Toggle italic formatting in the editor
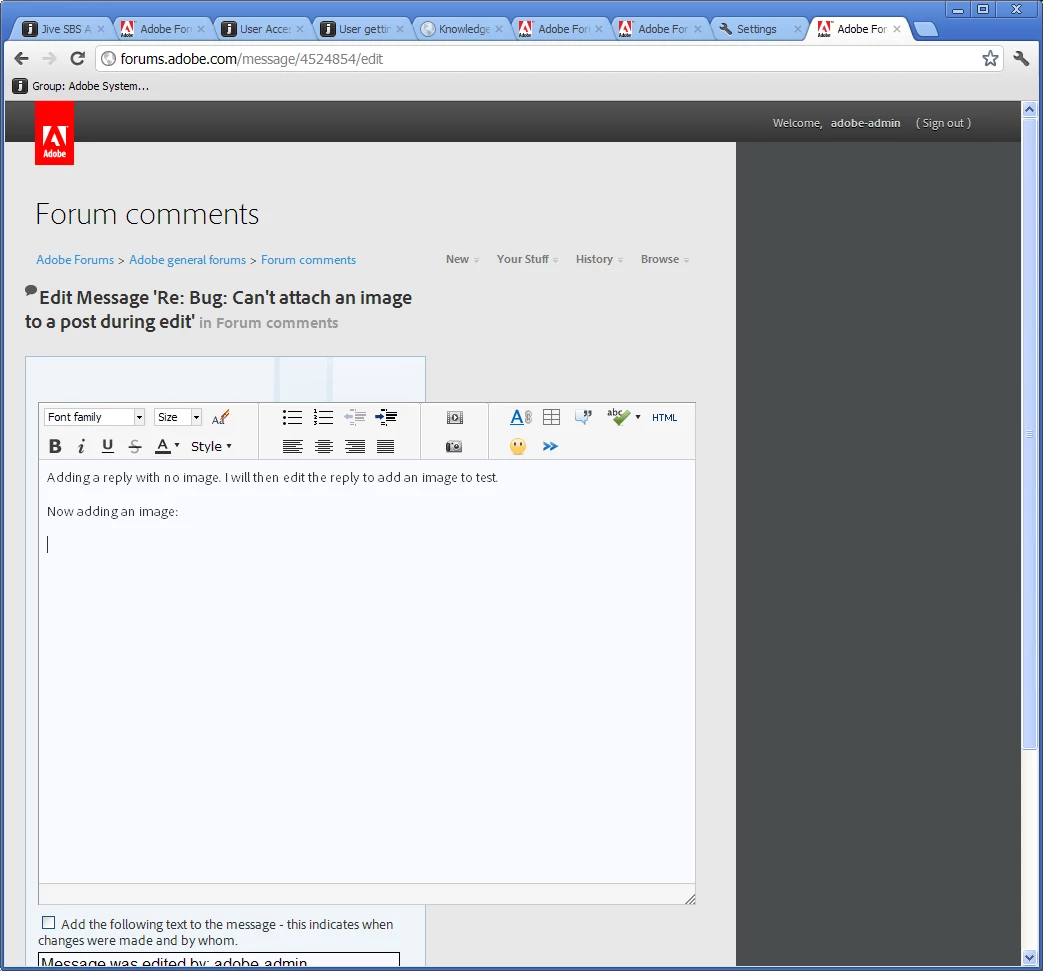 [81, 446]
